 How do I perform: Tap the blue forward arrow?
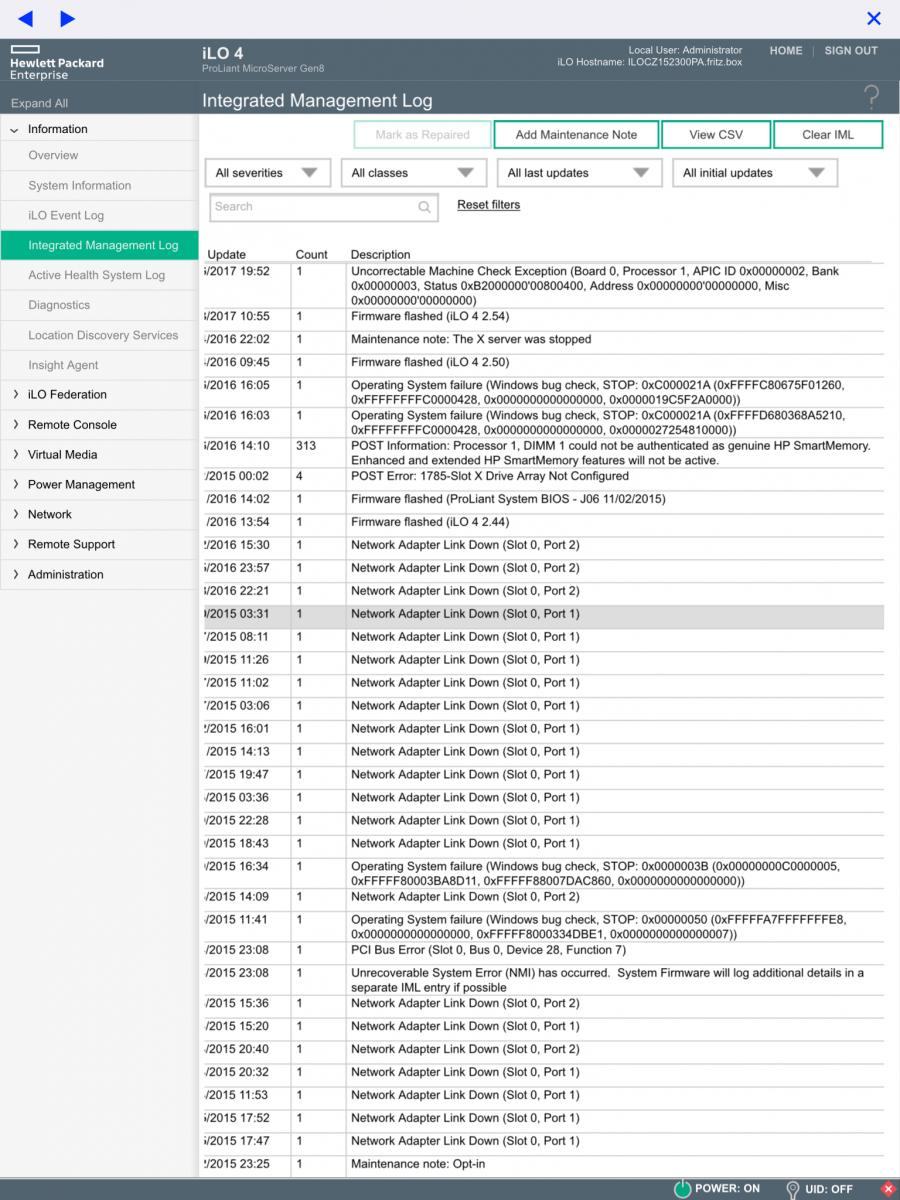tap(68, 18)
